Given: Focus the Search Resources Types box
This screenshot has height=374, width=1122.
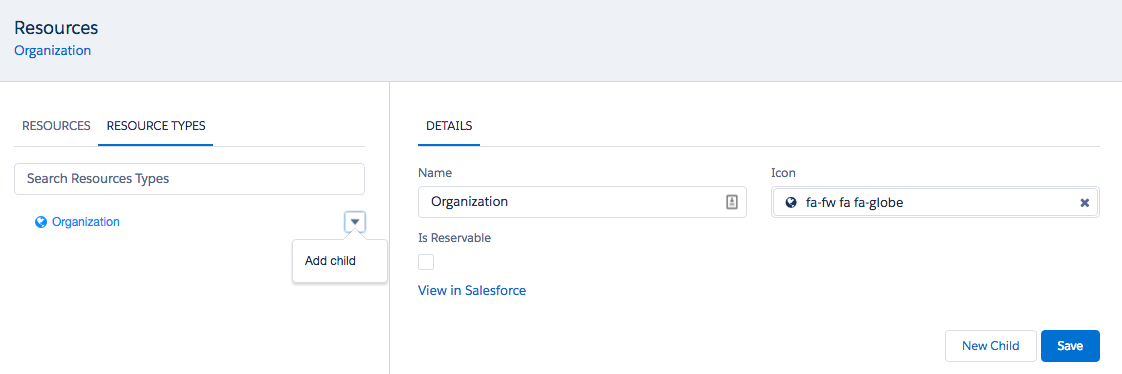Looking at the screenshot, I should pos(190,179).
